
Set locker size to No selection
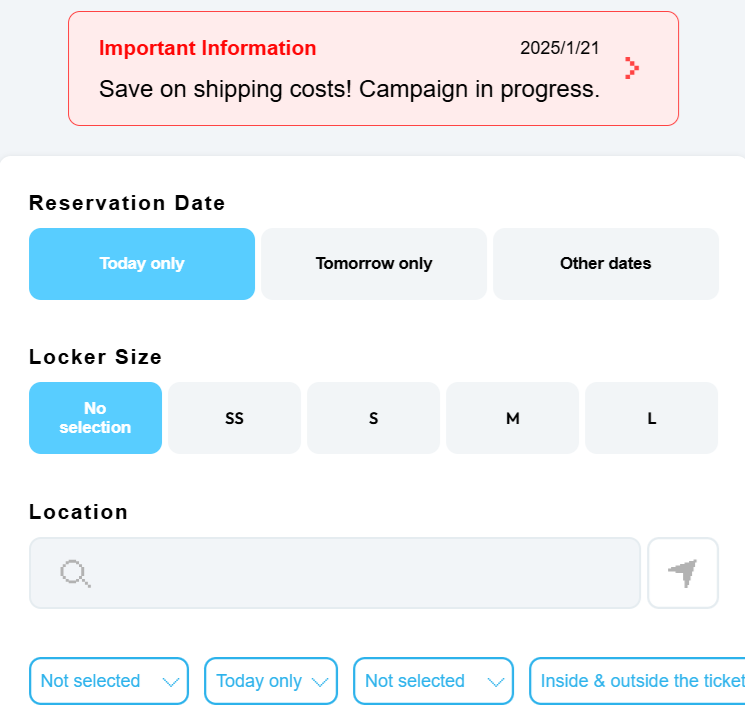point(95,418)
